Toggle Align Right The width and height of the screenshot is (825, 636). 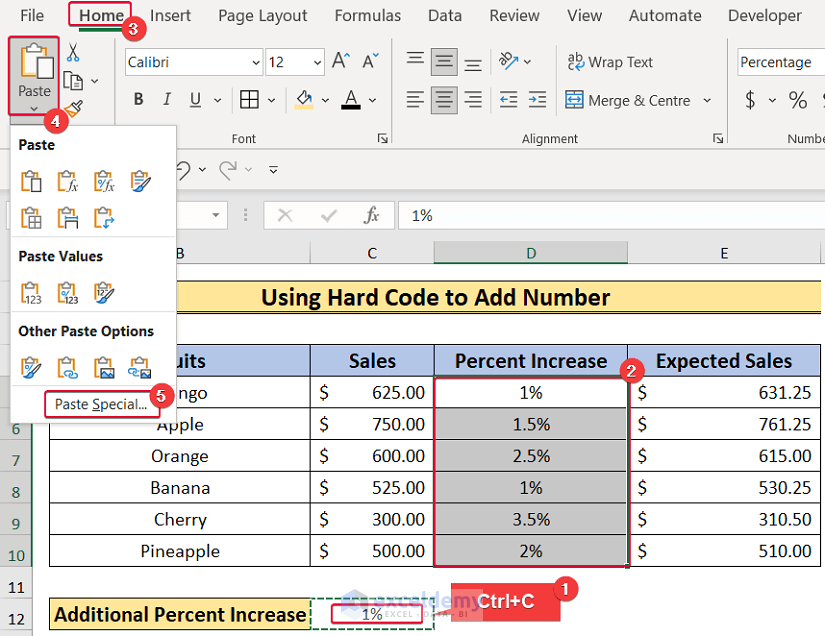(473, 99)
